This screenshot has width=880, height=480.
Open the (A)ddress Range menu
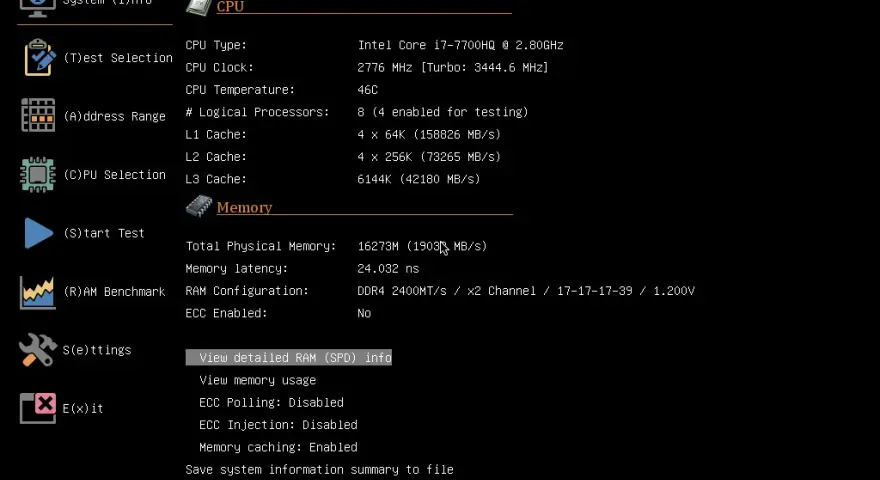pyautogui.click(x=114, y=116)
